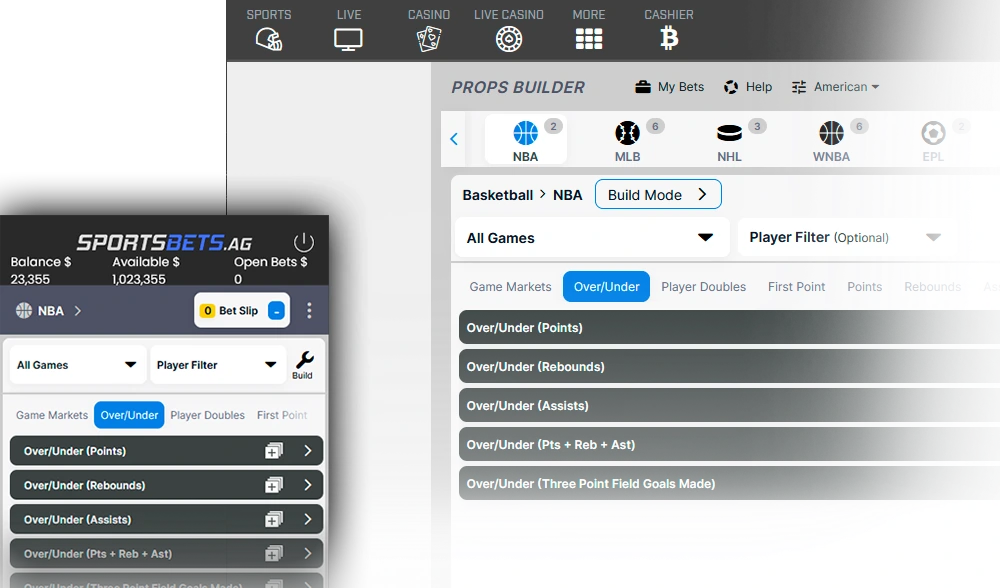Viewport: 1000px width, 588px height.
Task: Add Over/Under (Pts + Reb + Ast) via plus icon
Action: click(x=274, y=554)
